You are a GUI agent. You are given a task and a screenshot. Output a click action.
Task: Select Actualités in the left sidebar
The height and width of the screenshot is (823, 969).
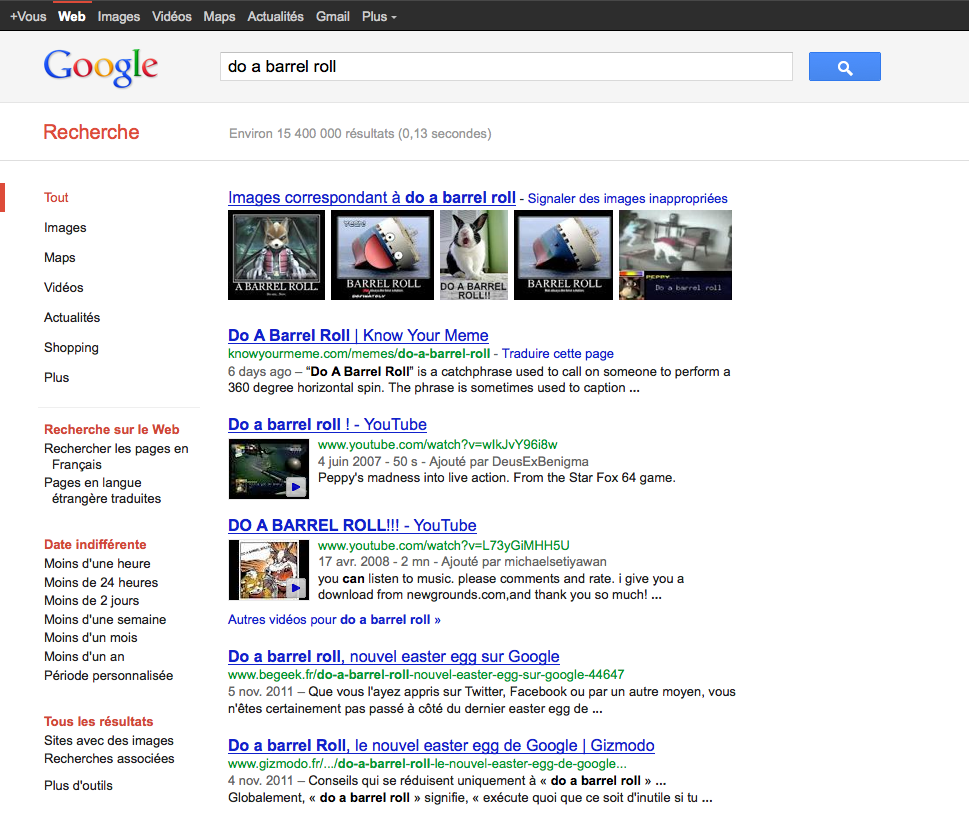(x=72, y=318)
